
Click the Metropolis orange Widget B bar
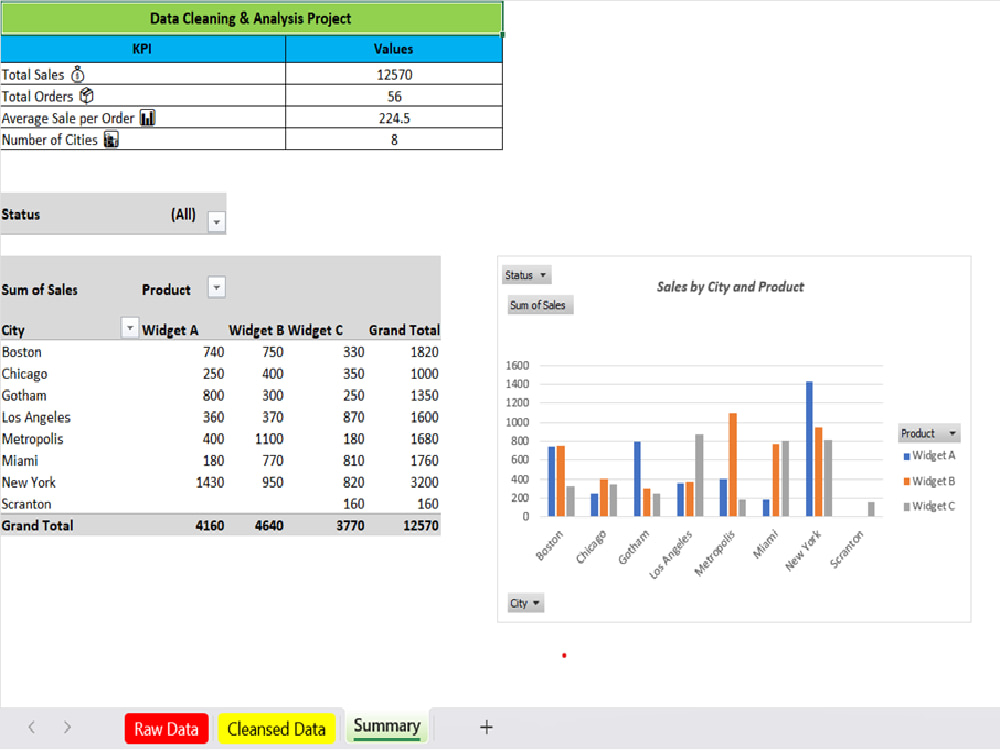(x=733, y=465)
